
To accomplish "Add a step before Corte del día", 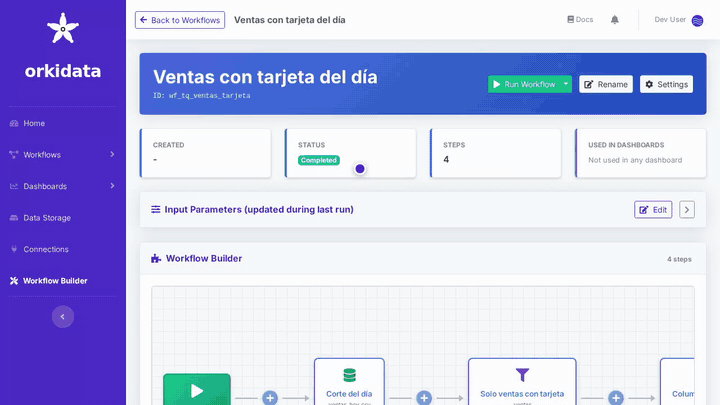I will pos(270,398).
